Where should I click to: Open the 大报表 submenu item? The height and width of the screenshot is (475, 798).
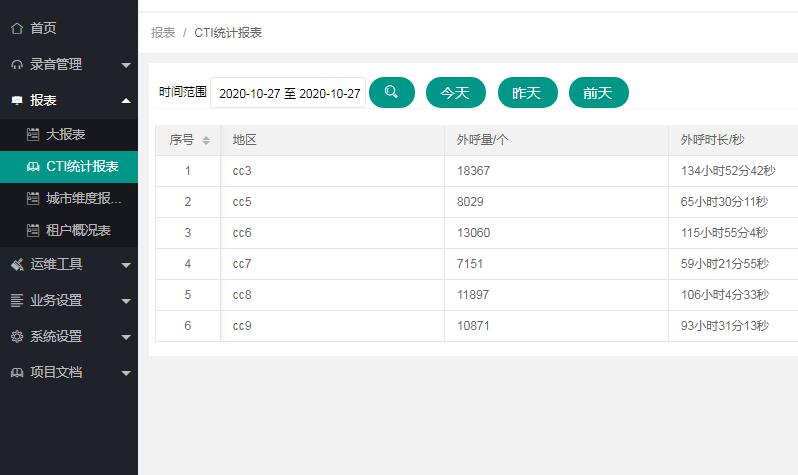pos(69,134)
